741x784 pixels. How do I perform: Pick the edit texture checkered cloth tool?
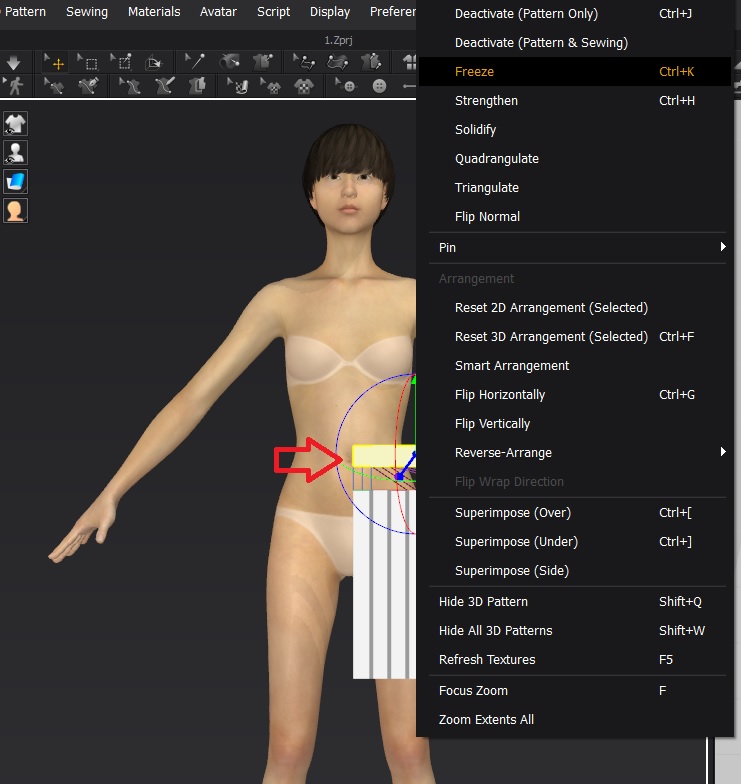coord(238,86)
